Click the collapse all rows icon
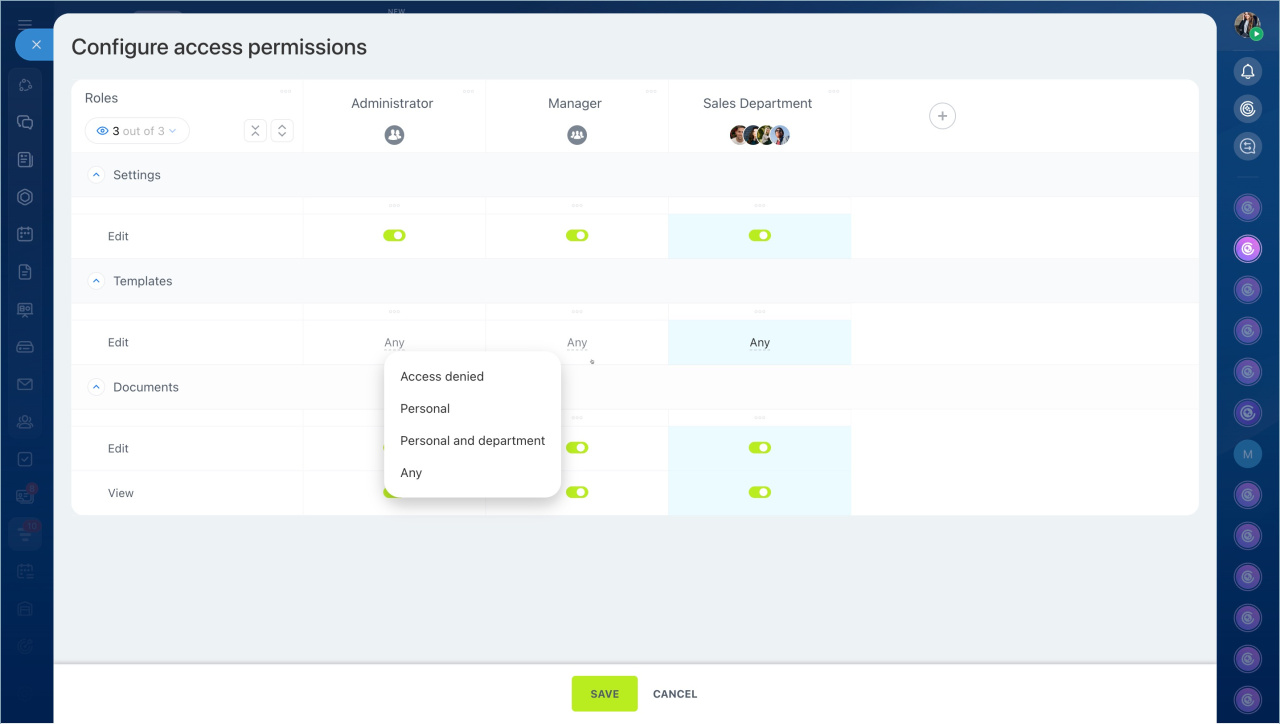Screen dimensions: 1280x724 [255, 131]
